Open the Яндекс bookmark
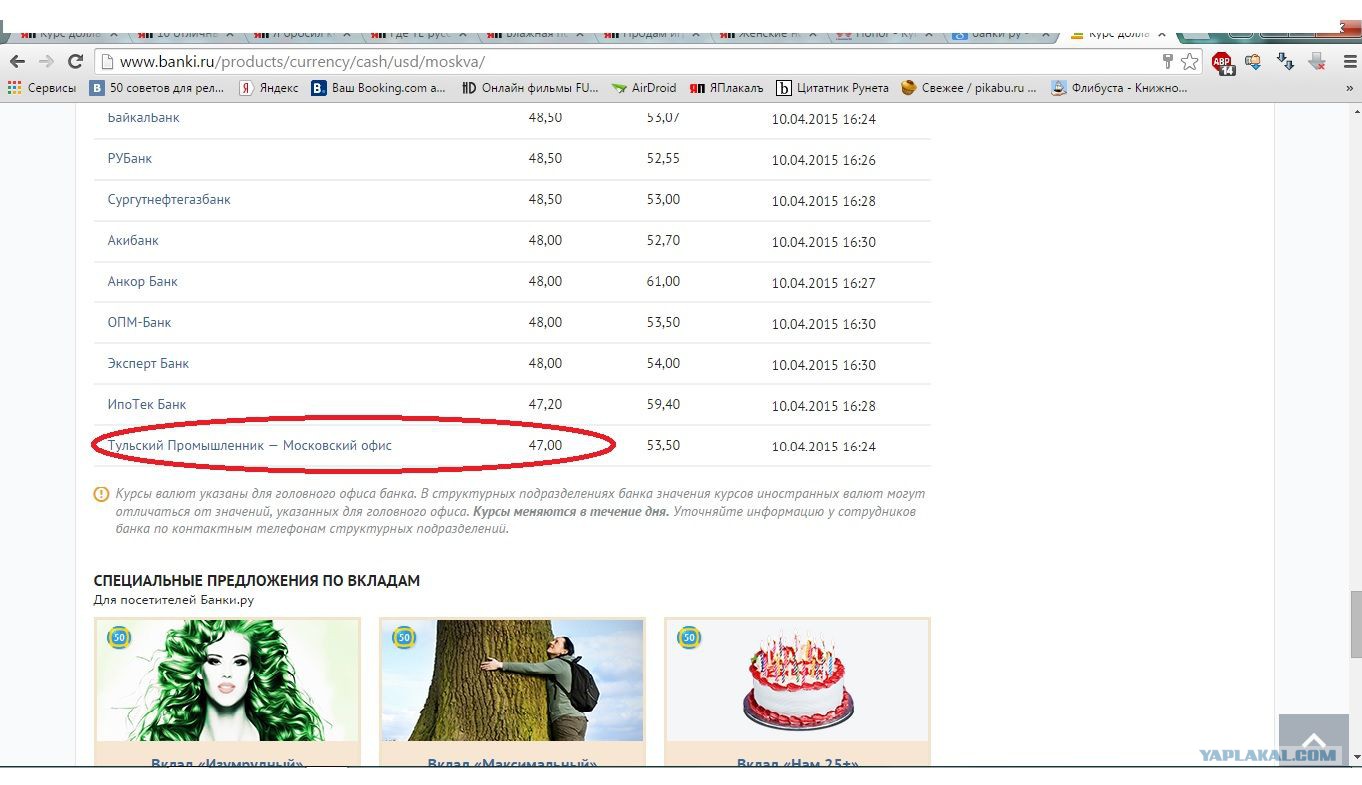Image resolution: width=1362 pixels, height=785 pixels. coord(269,88)
